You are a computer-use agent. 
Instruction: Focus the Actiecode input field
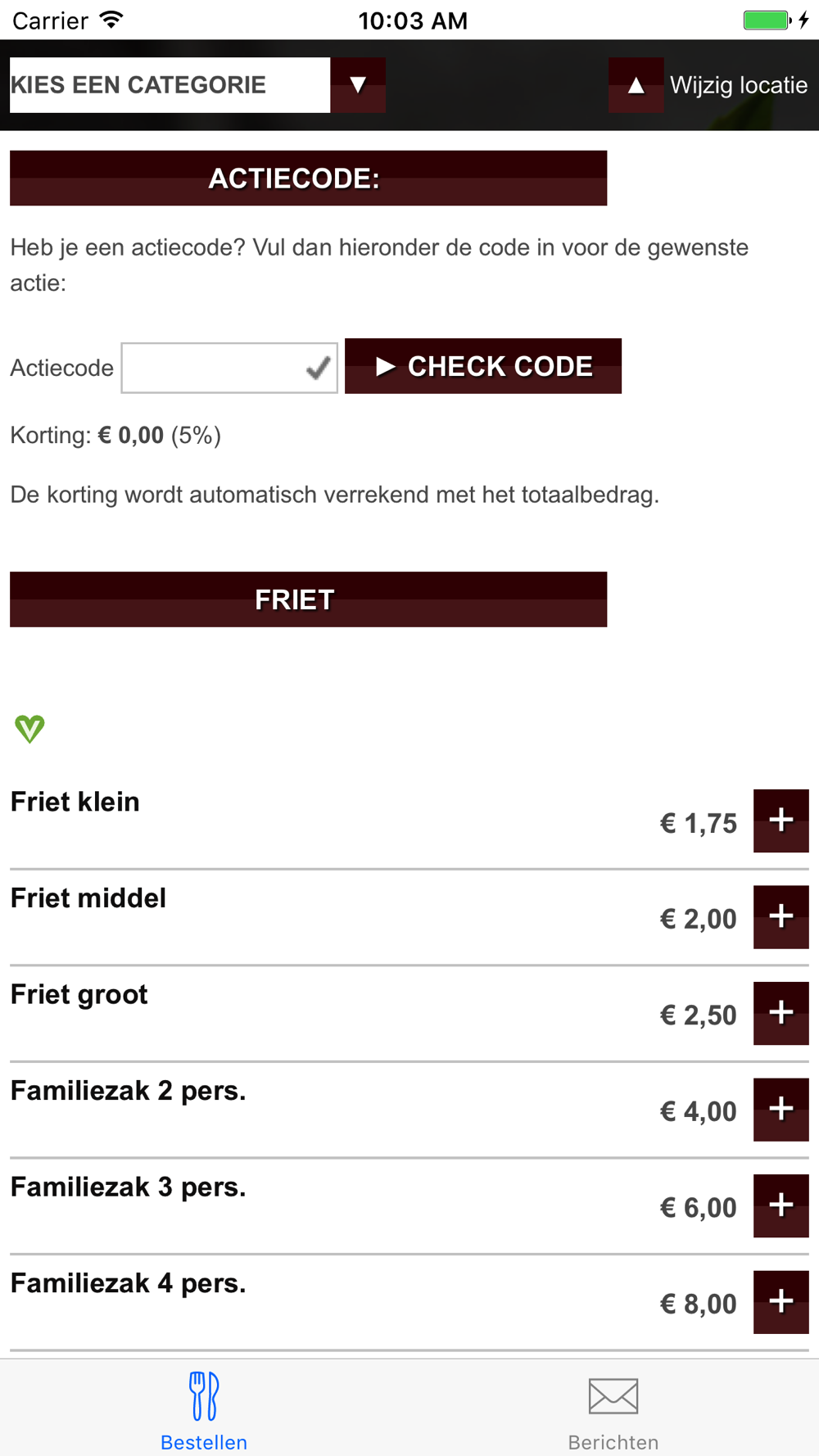click(229, 369)
